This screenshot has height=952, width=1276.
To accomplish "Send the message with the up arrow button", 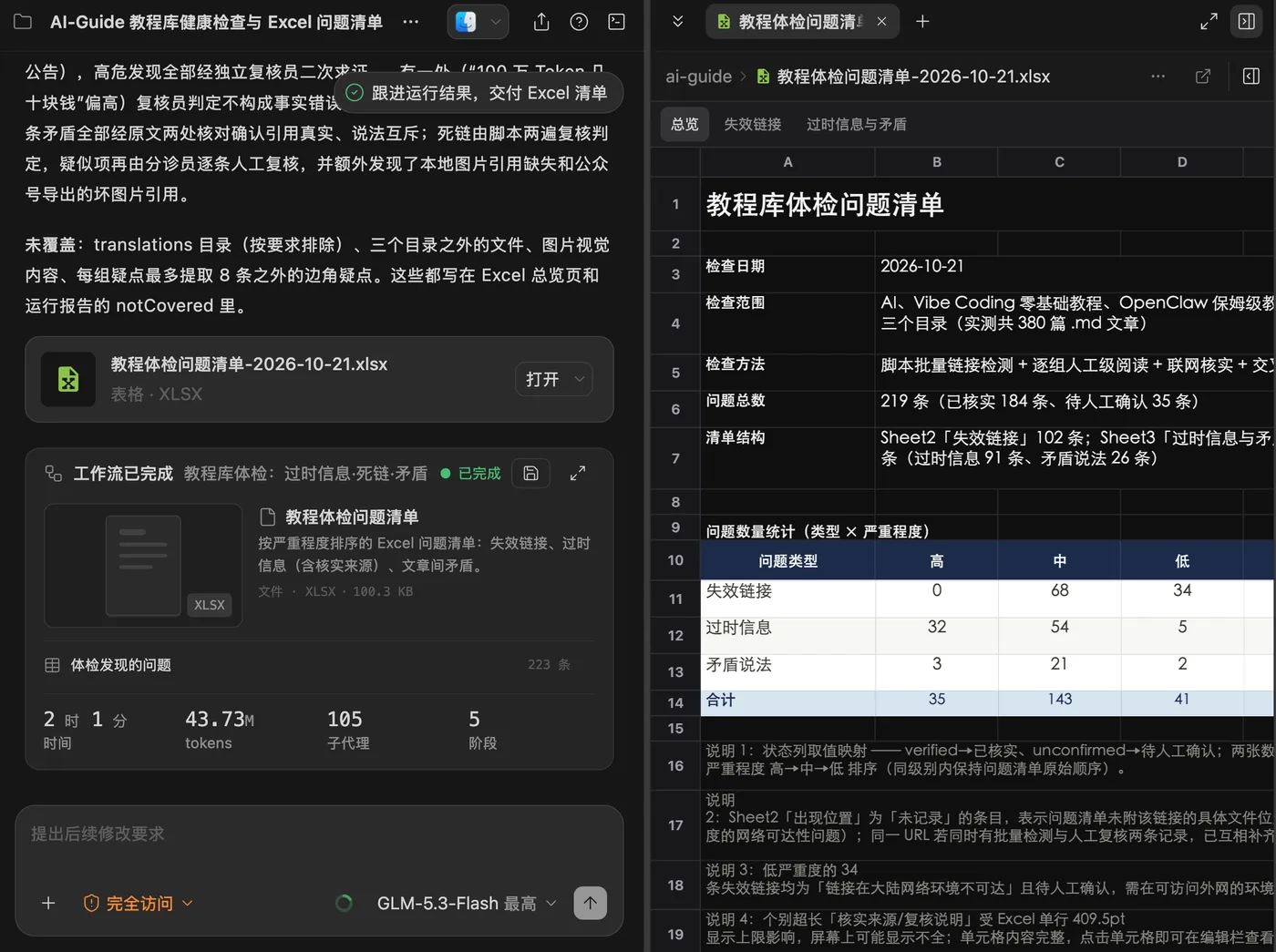I will 591,903.
